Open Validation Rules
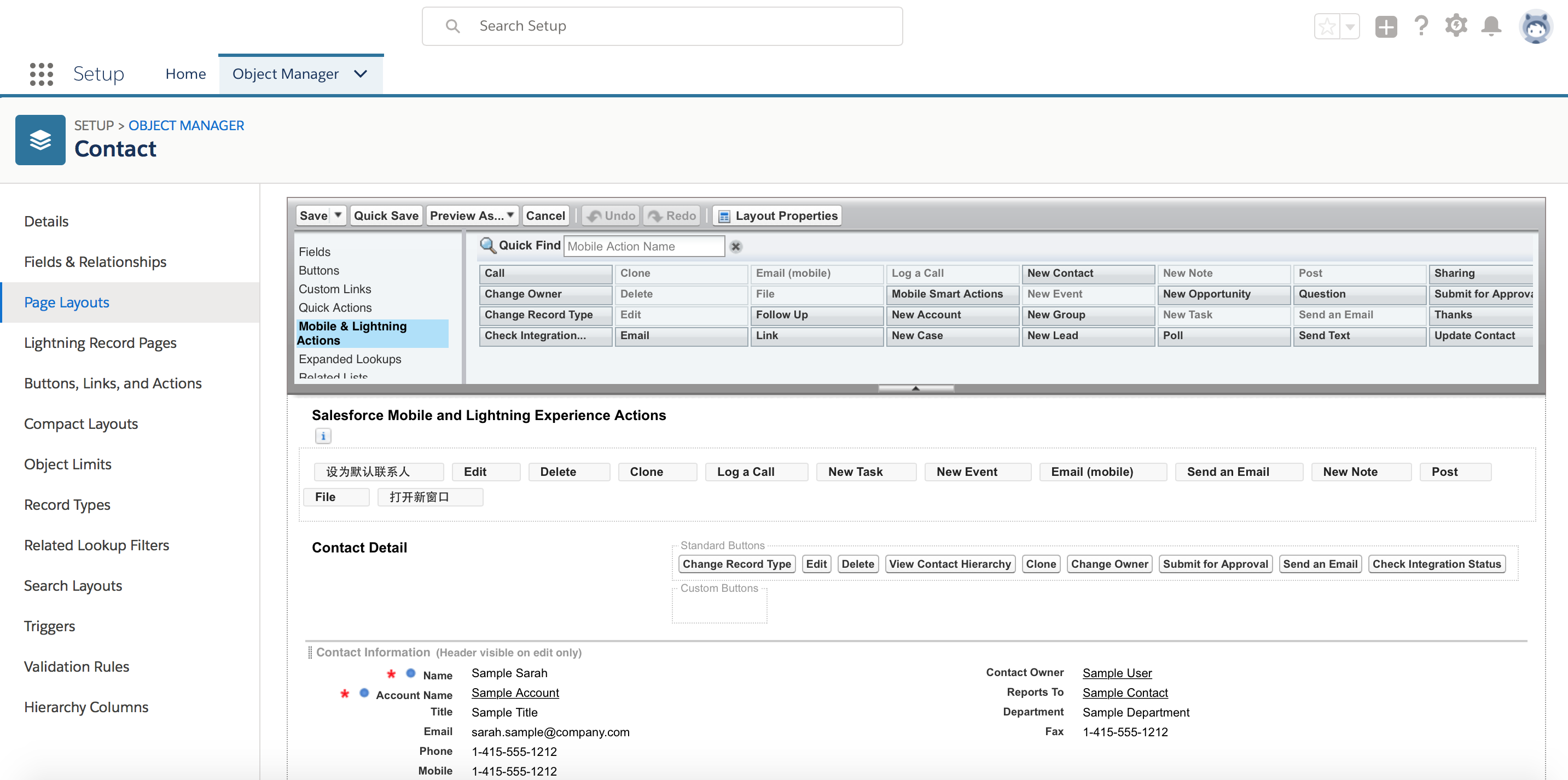This screenshot has height=780, width=1568. pos(77,667)
